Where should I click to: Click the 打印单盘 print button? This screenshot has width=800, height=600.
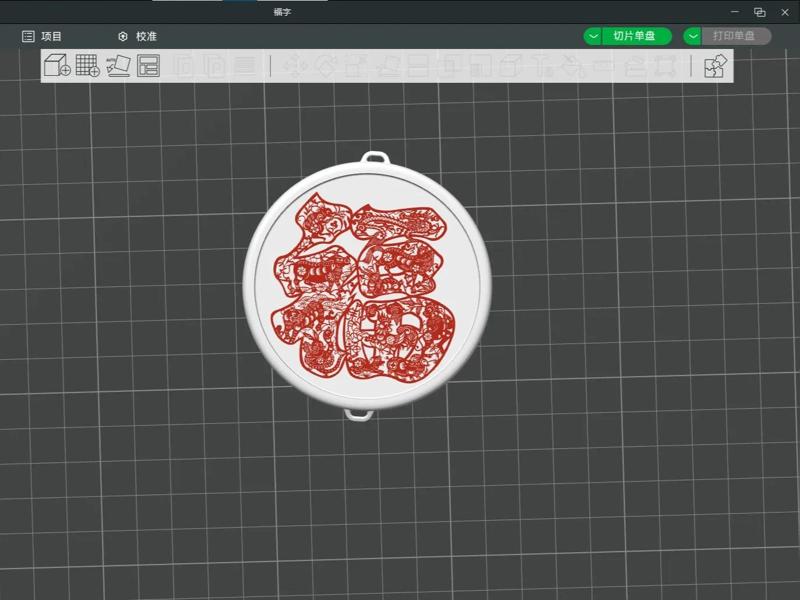pos(736,36)
